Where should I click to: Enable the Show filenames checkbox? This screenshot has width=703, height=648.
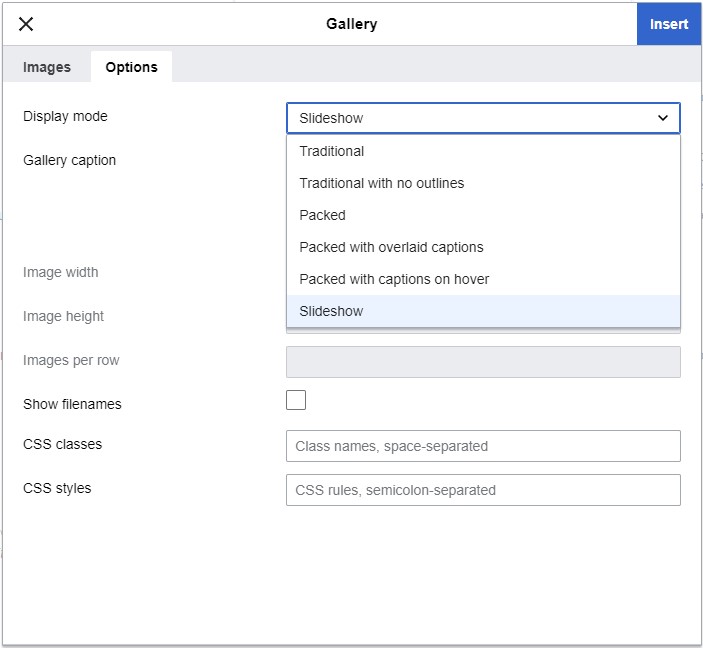[x=296, y=401]
